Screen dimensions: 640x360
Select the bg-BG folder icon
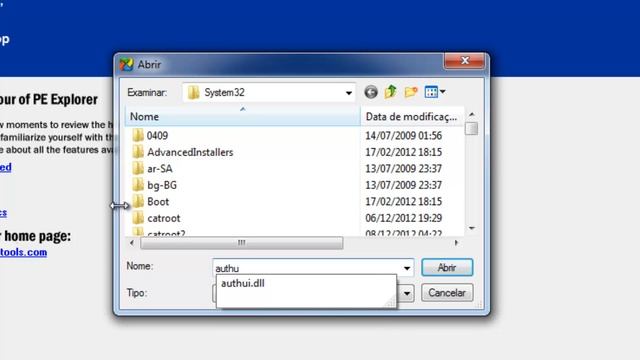[x=138, y=185]
